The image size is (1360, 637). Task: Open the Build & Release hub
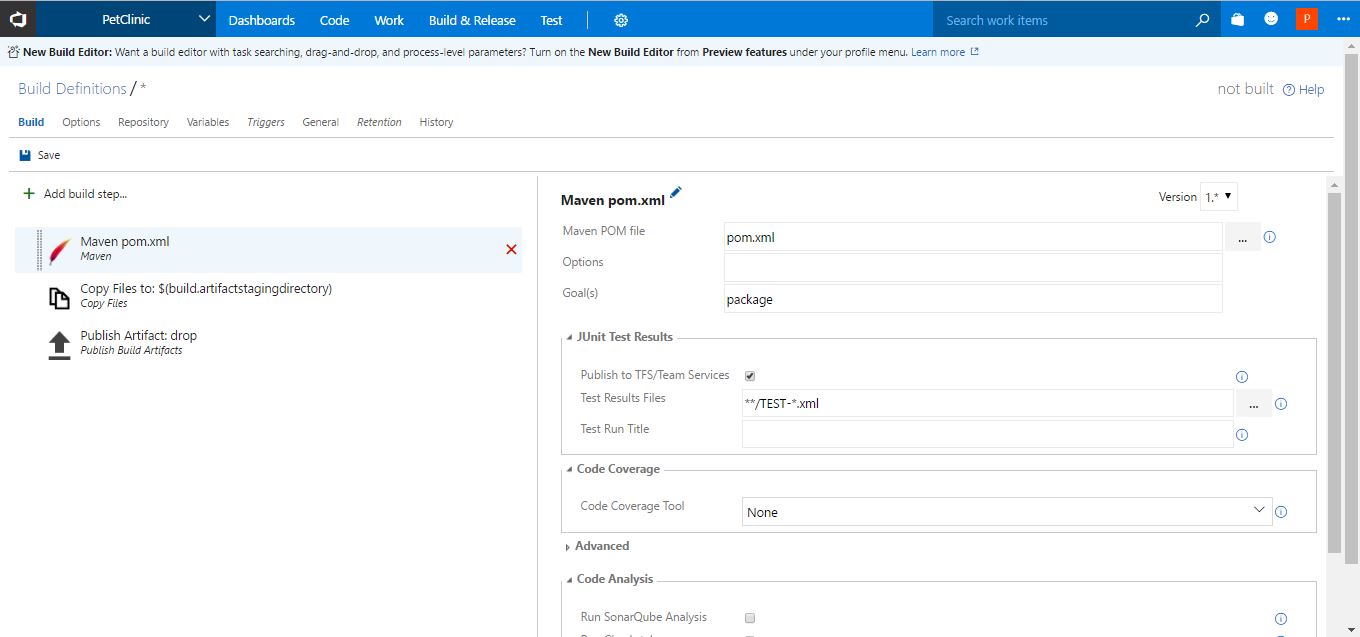coord(472,20)
